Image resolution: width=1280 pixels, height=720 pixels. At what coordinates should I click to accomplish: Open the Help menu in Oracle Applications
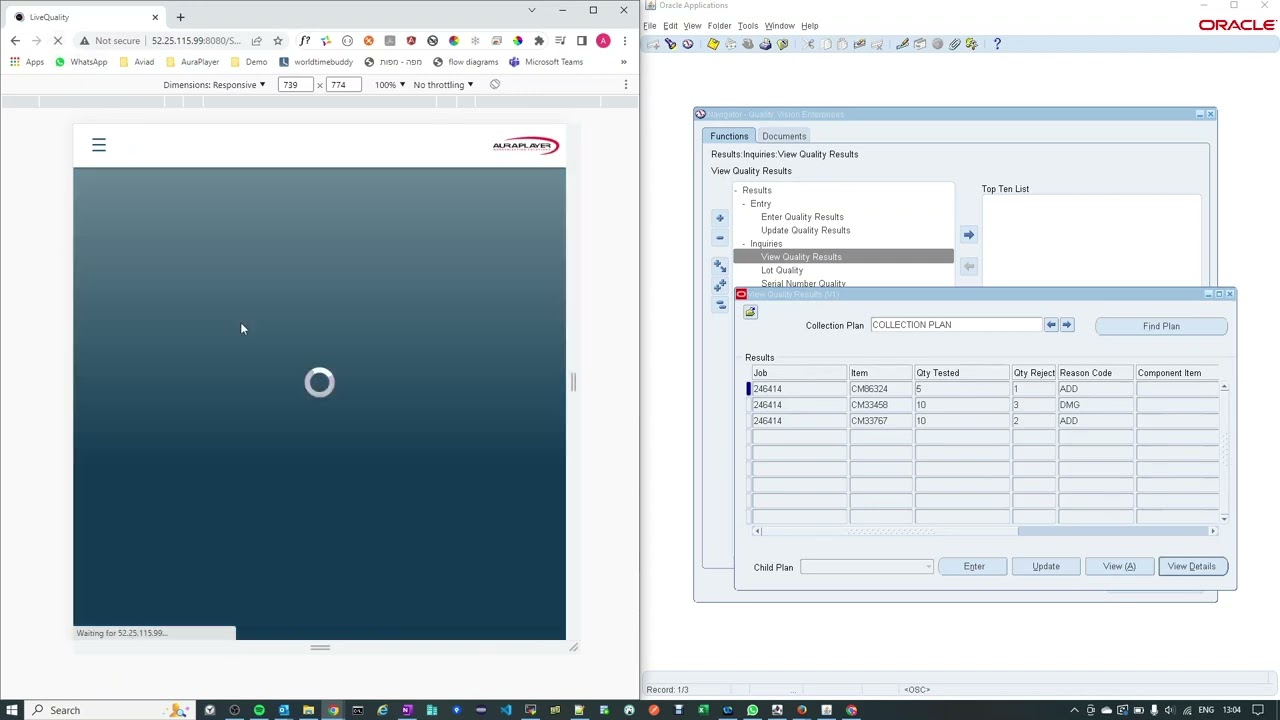(x=809, y=26)
